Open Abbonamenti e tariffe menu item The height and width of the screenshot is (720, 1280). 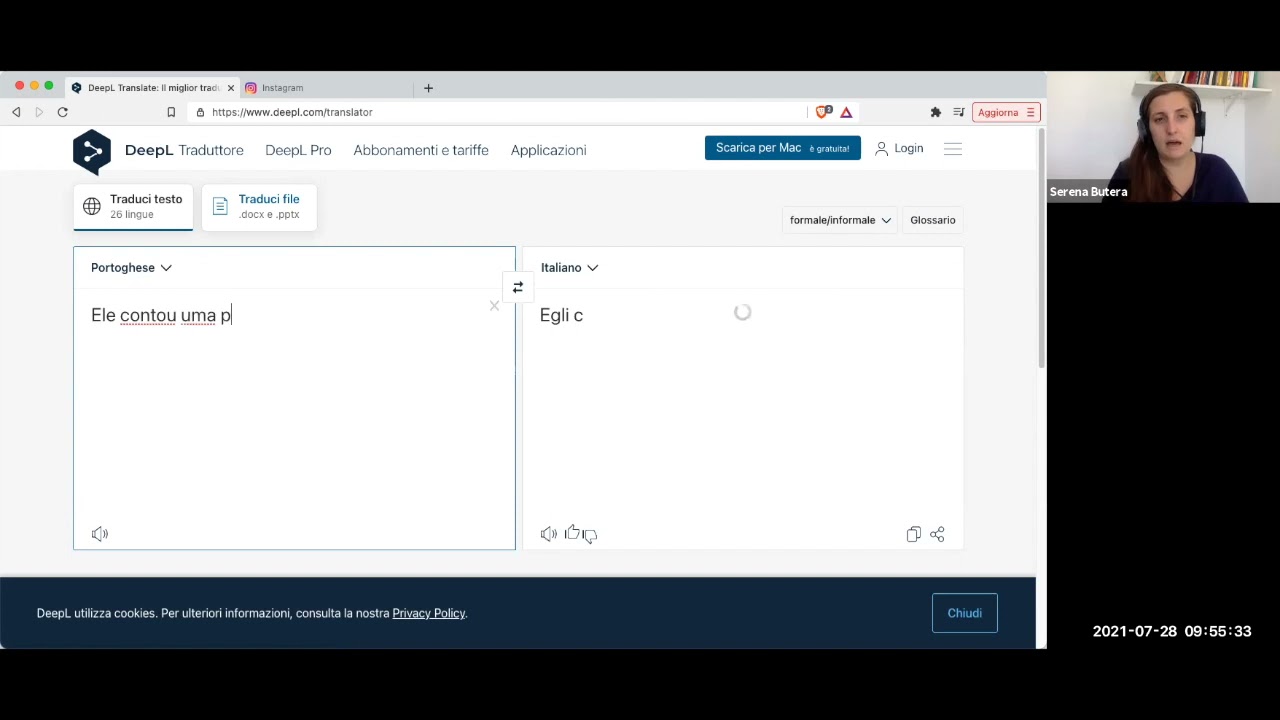click(x=421, y=150)
